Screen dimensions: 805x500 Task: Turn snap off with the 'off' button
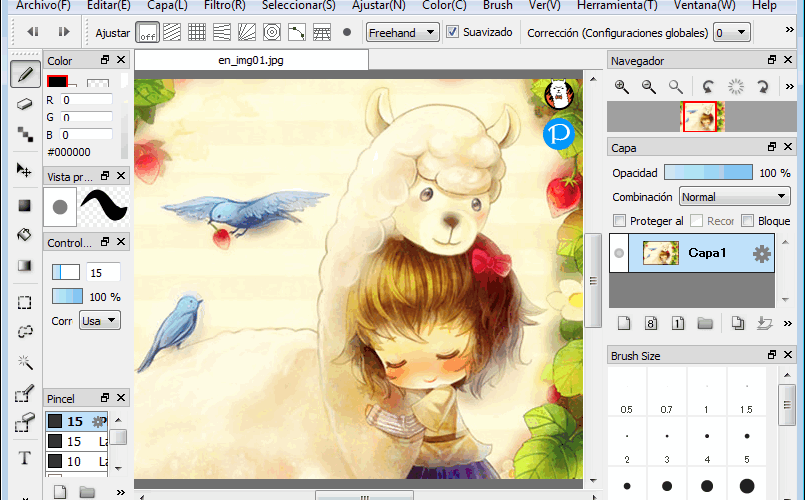click(x=147, y=32)
